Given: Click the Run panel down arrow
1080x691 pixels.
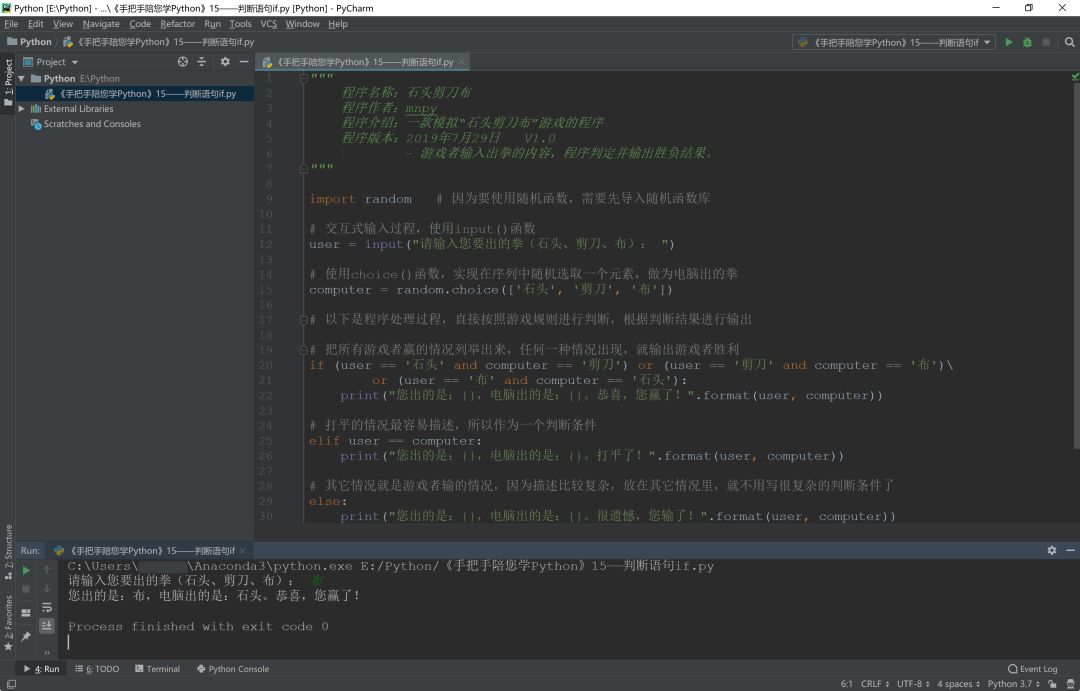Looking at the screenshot, I should point(47,588).
